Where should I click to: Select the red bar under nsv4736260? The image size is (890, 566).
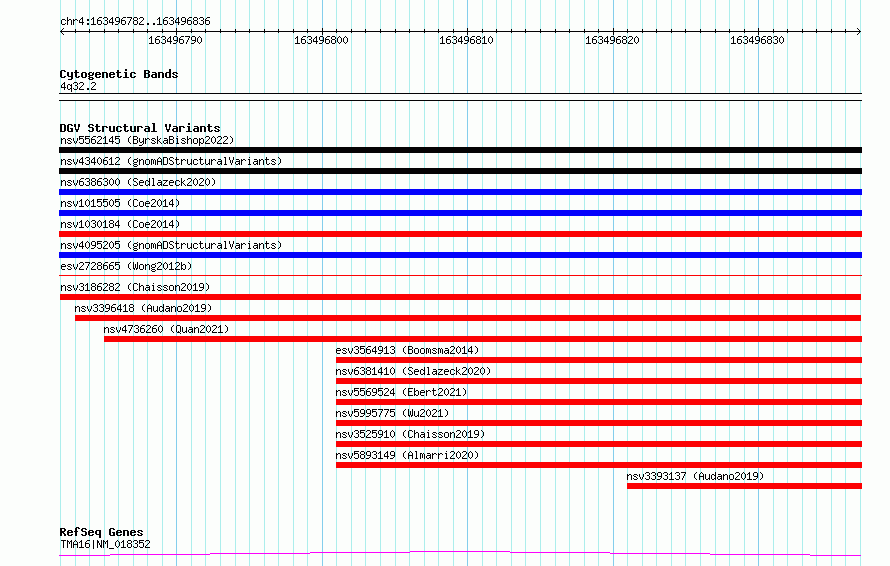coord(483,339)
